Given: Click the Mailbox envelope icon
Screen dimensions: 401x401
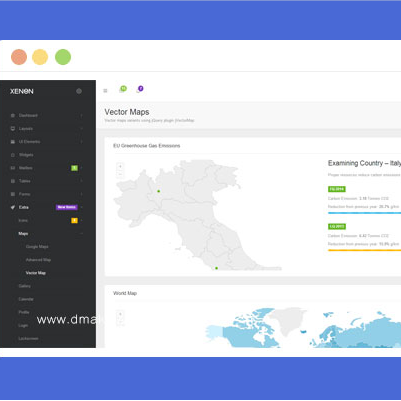Looking at the screenshot, I should (13, 168).
